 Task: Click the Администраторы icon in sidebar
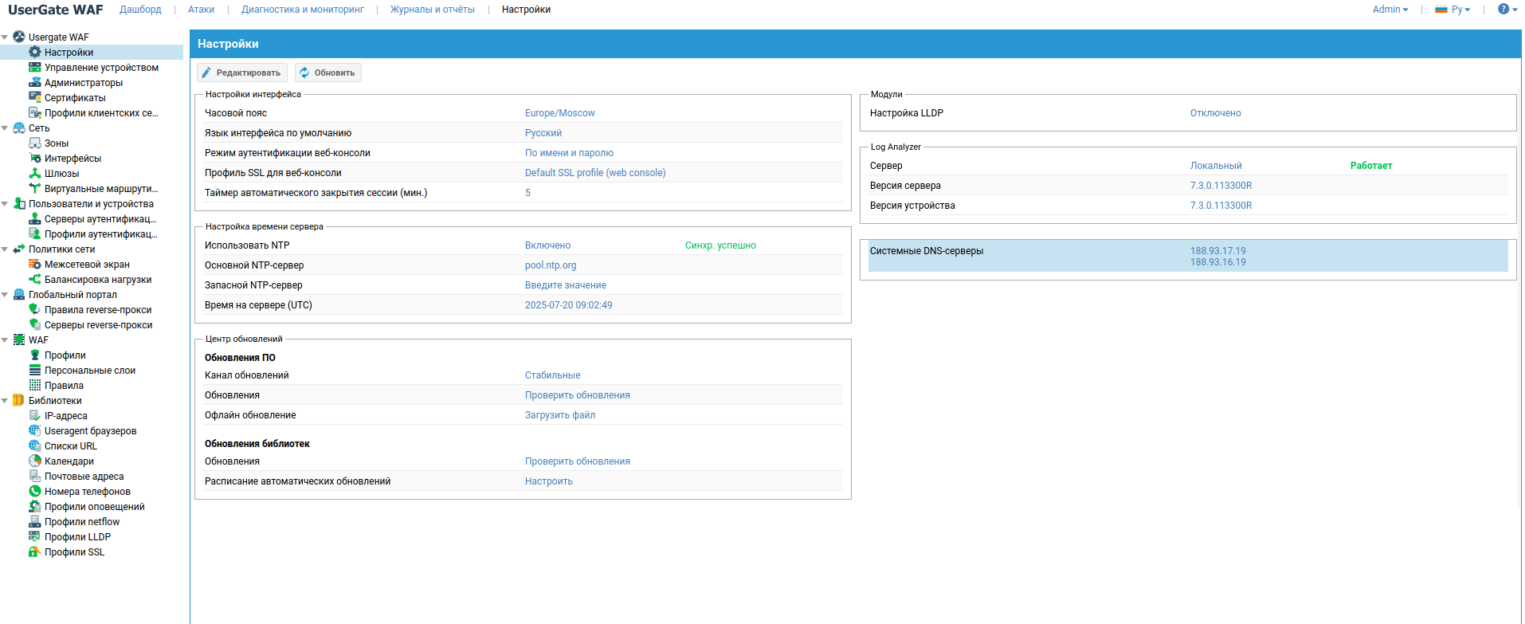(x=35, y=83)
